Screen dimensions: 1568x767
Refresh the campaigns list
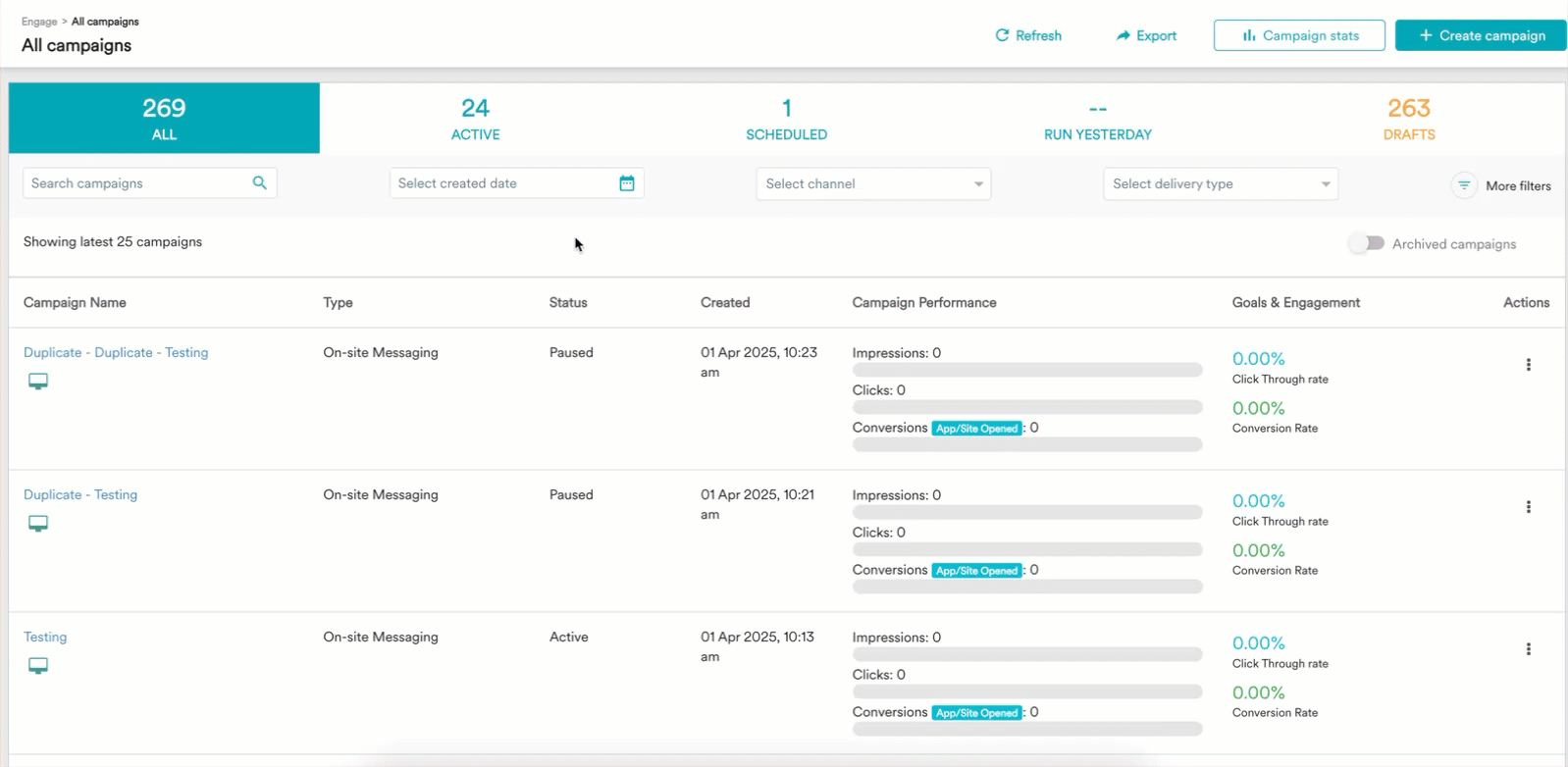1028,35
